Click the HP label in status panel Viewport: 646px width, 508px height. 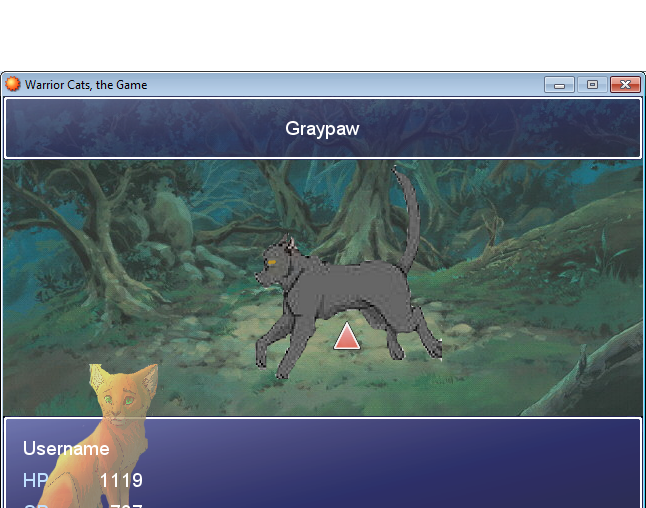click(x=35, y=481)
